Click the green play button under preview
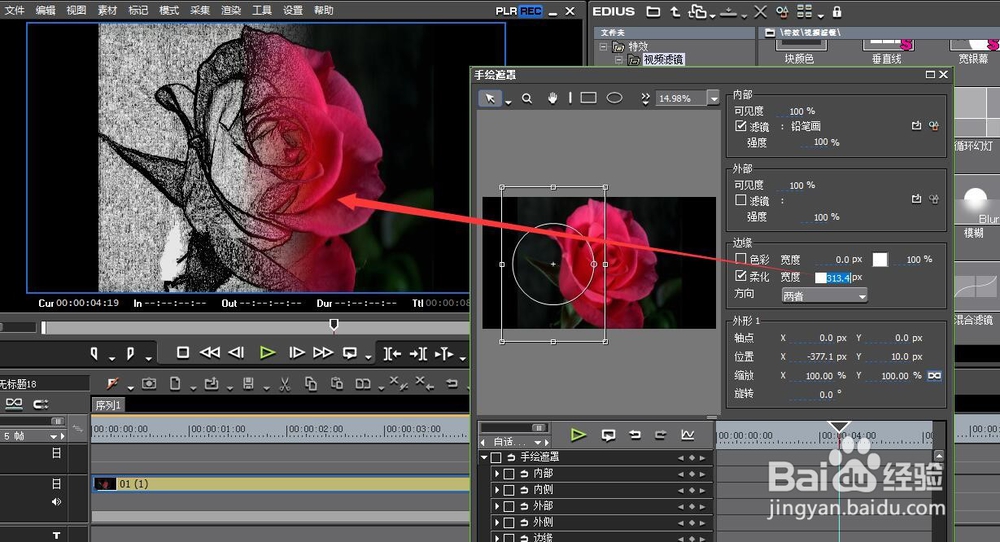This screenshot has width=1000, height=542. 267,352
